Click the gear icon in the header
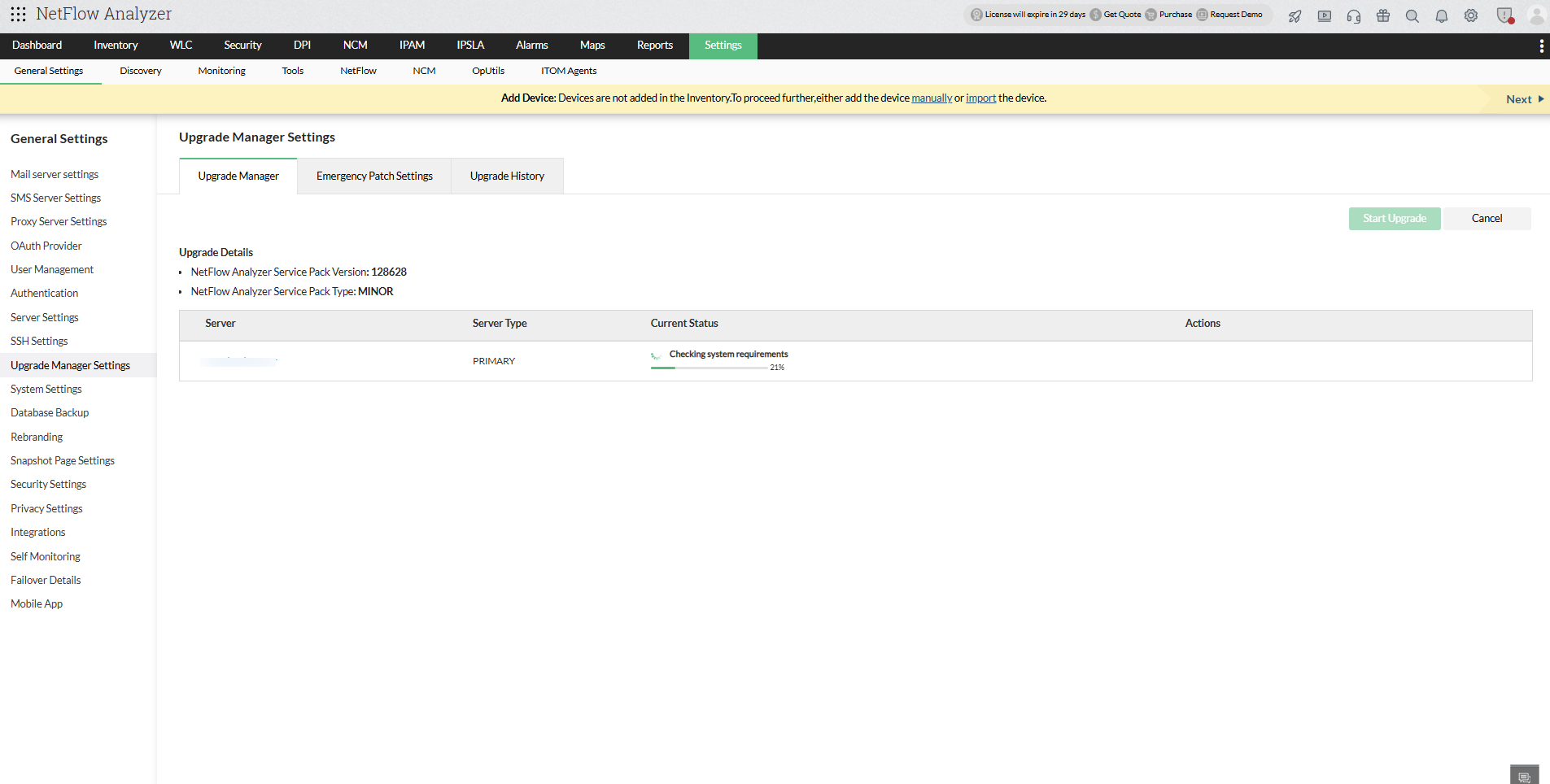 pos(1471,15)
